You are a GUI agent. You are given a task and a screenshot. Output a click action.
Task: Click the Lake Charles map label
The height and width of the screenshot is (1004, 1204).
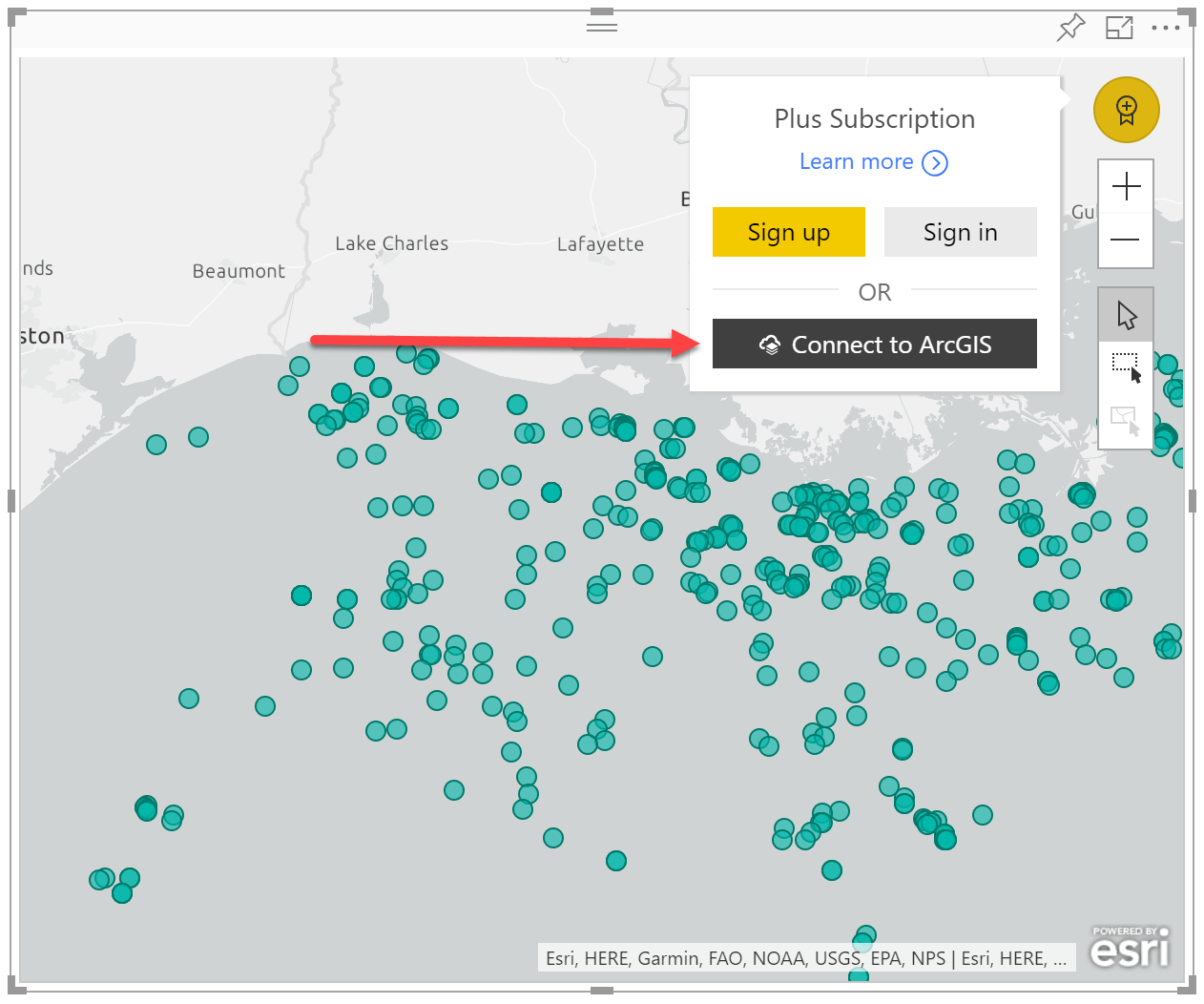pyautogui.click(x=391, y=243)
